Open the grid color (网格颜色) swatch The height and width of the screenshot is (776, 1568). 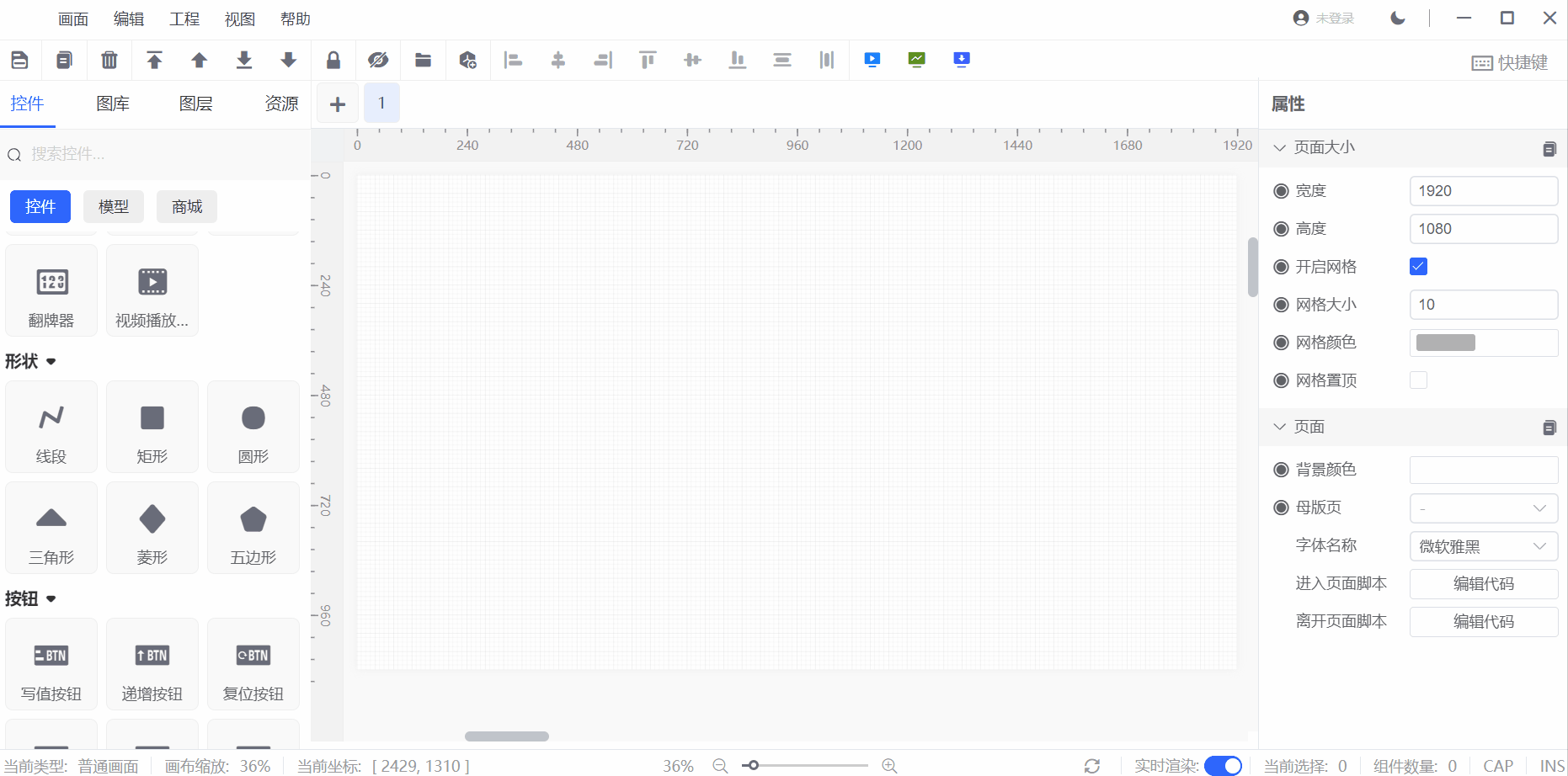coord(1446,343)
